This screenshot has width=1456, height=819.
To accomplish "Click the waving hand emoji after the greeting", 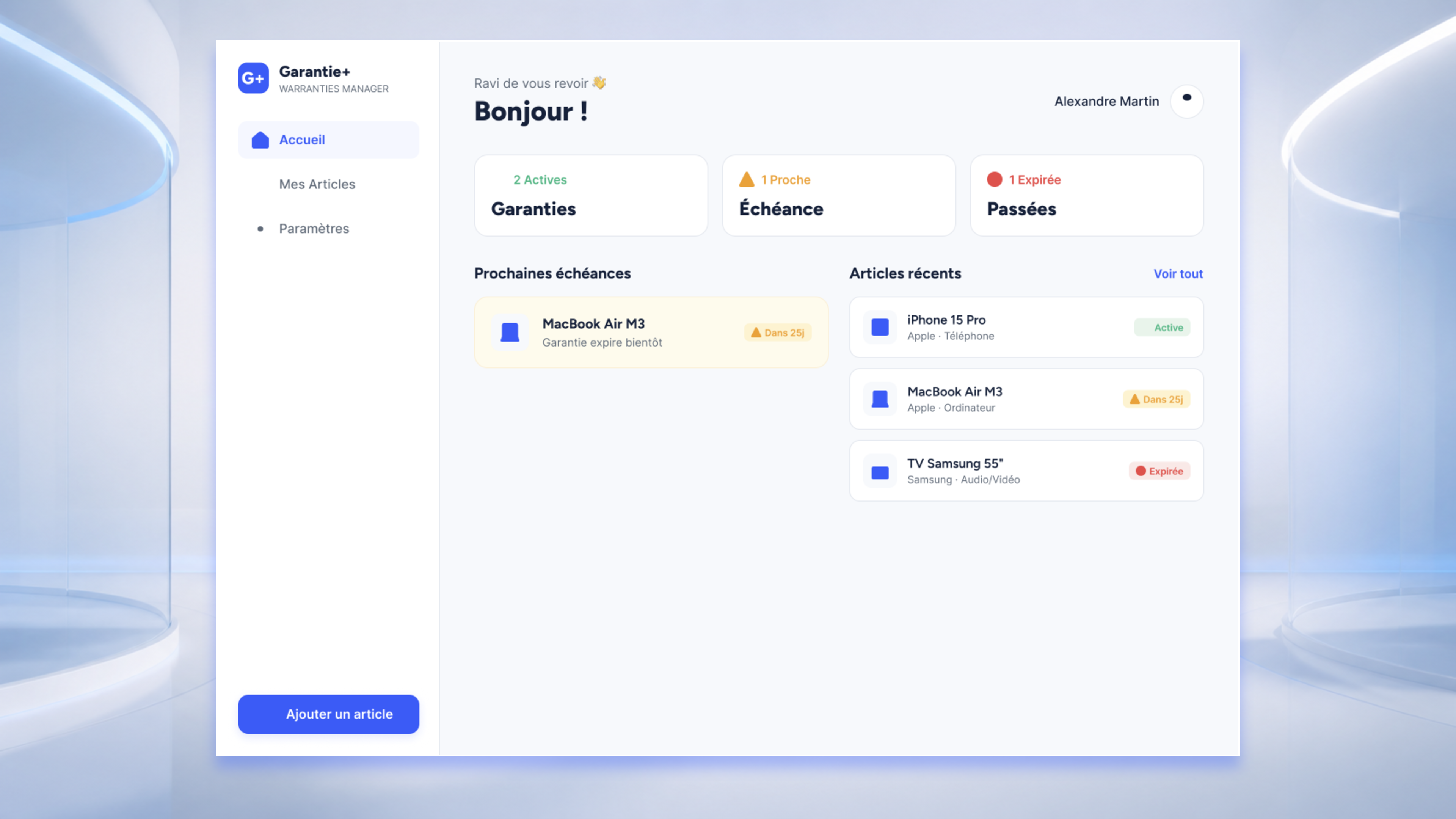I will click(599, 83).
